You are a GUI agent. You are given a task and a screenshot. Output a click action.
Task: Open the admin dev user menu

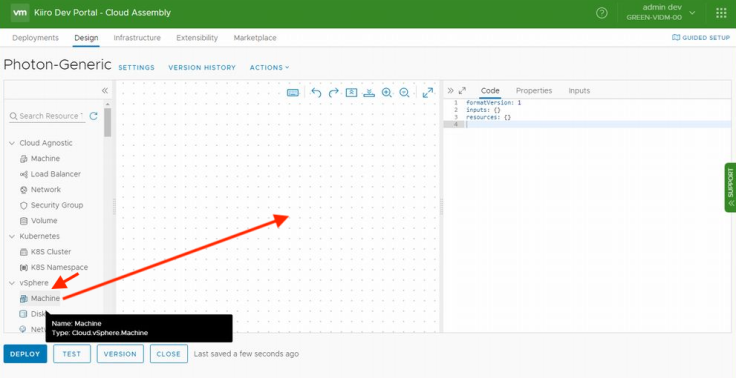pos(661,13)
